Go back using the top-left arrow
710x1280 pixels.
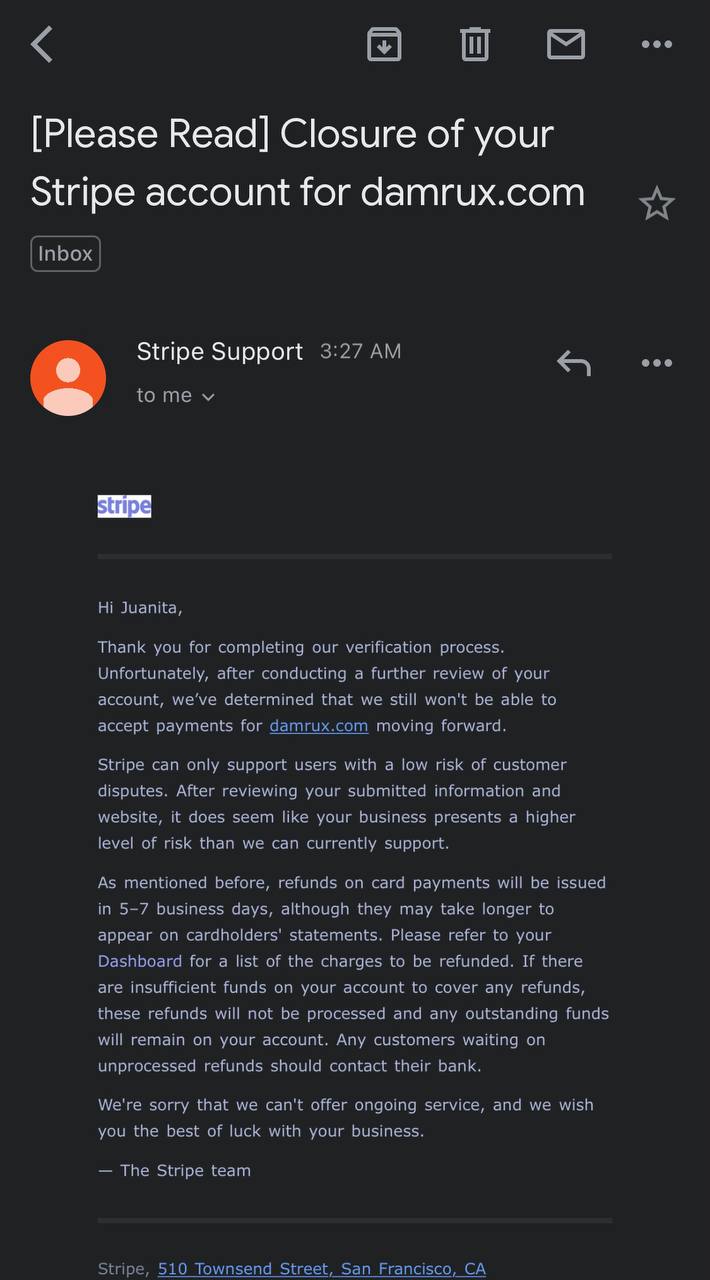point(42,44)
